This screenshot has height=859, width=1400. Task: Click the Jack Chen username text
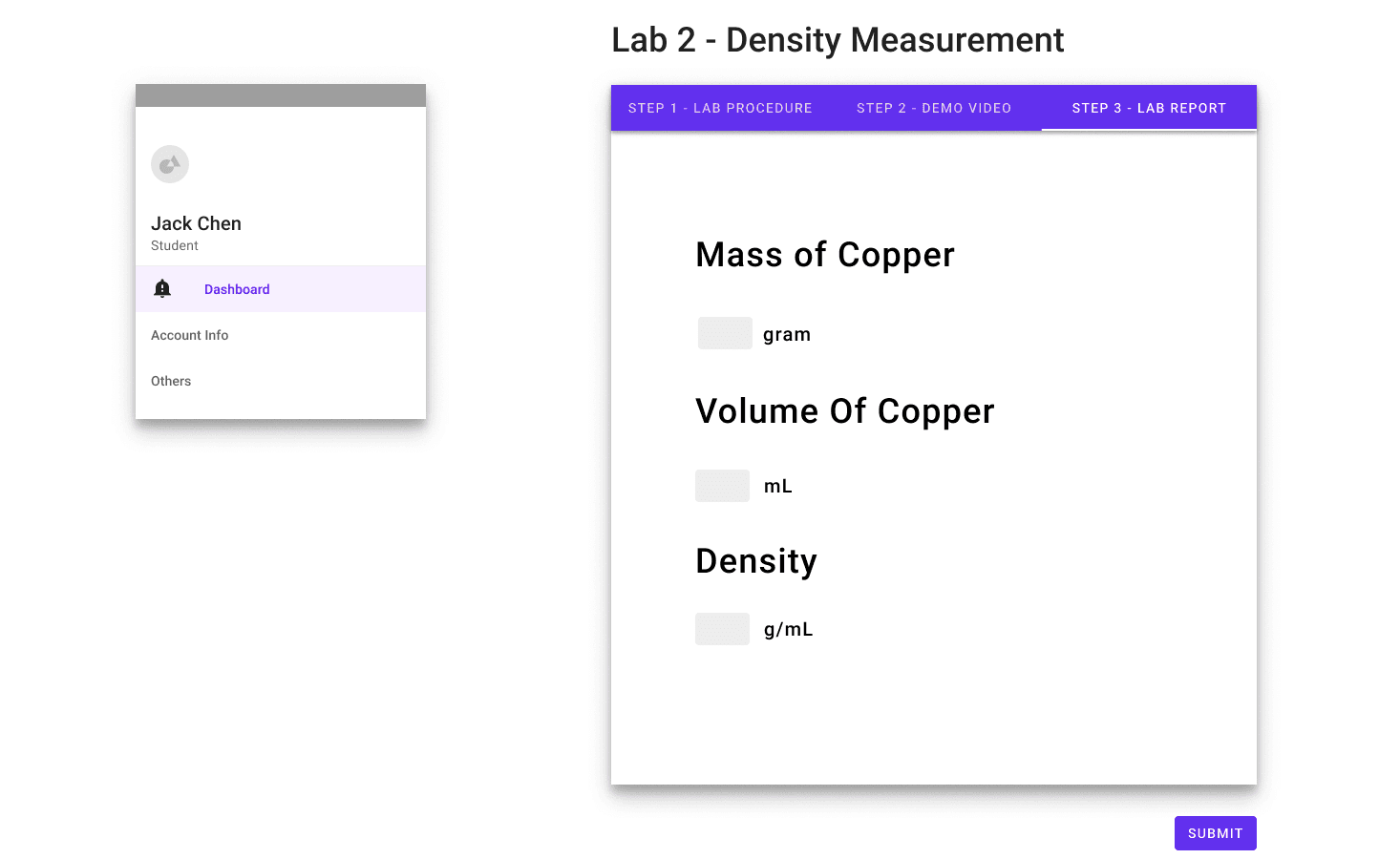coord(196,222)
